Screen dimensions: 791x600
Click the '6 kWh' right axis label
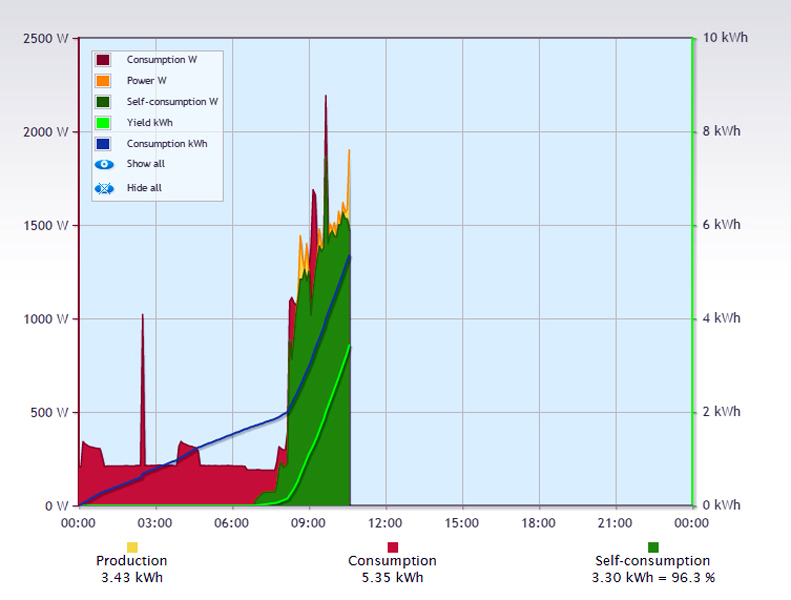(721, 225)
